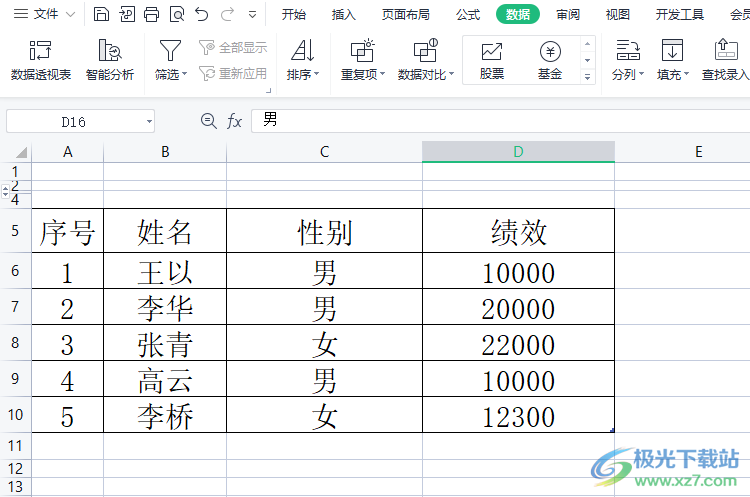Screen dimensions: 750x497
Task: Click the 填充 fill icon
Action: pos(673,51)
